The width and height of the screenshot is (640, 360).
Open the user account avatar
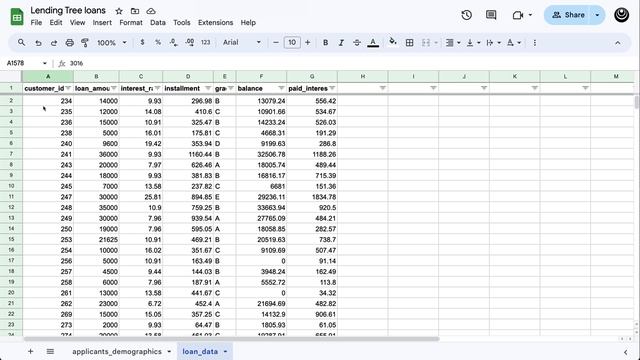622,15
